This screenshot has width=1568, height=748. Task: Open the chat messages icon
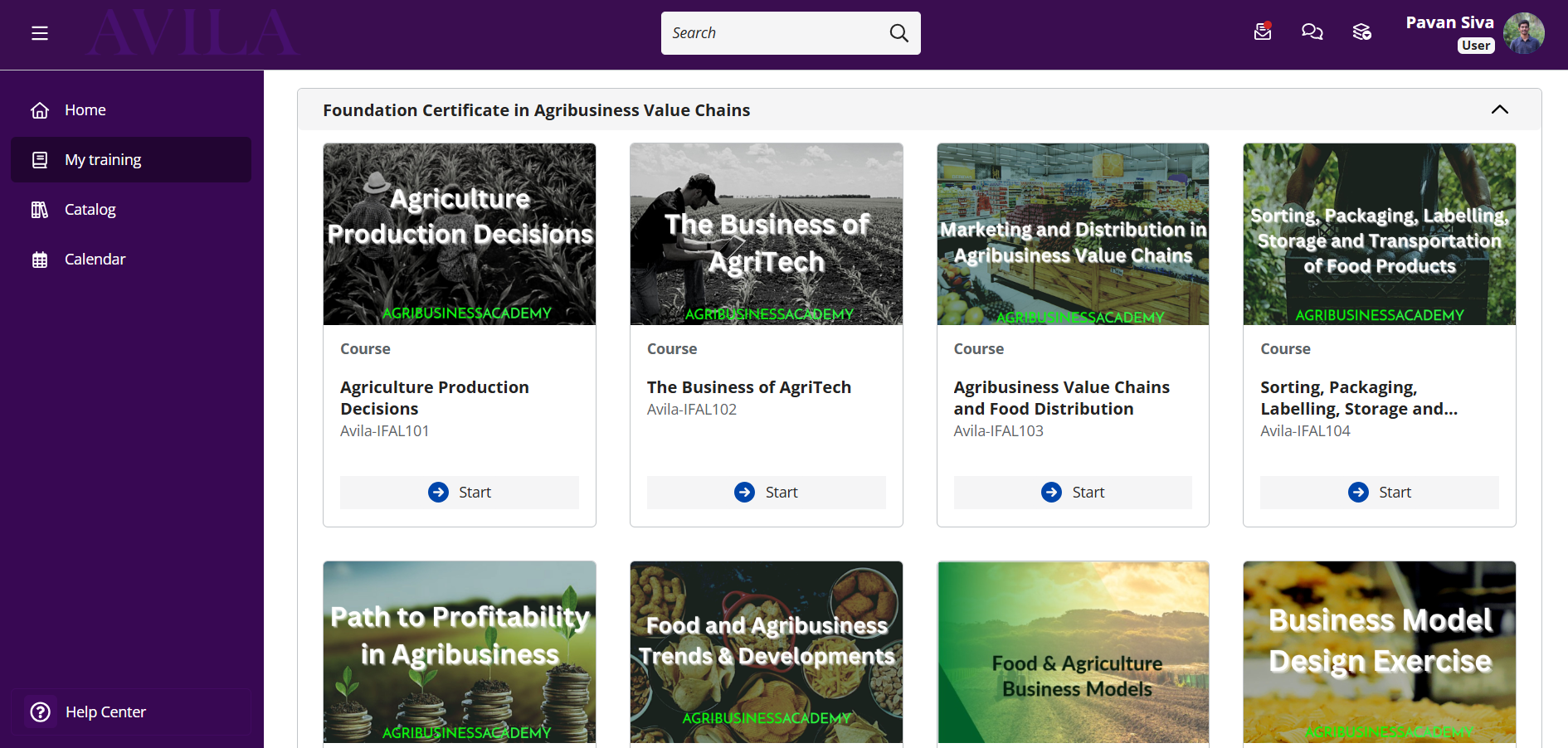pos(1312,32)
